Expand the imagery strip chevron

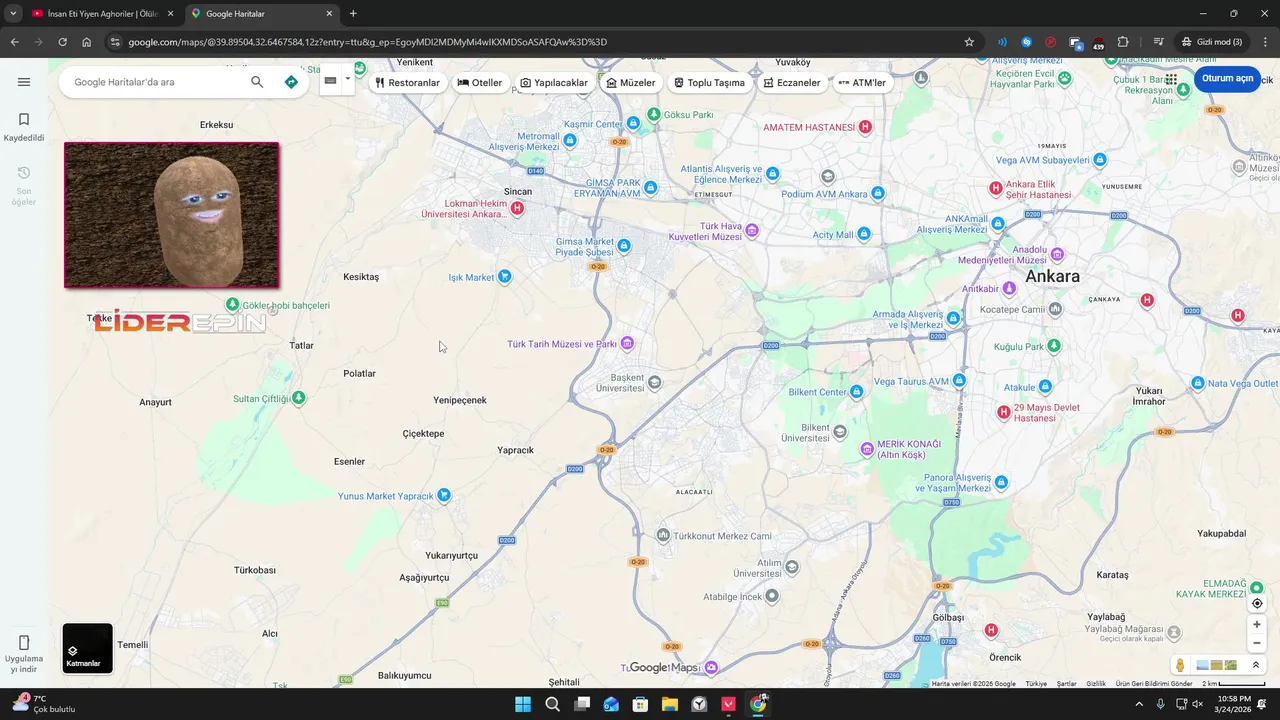coord(1256,665)
